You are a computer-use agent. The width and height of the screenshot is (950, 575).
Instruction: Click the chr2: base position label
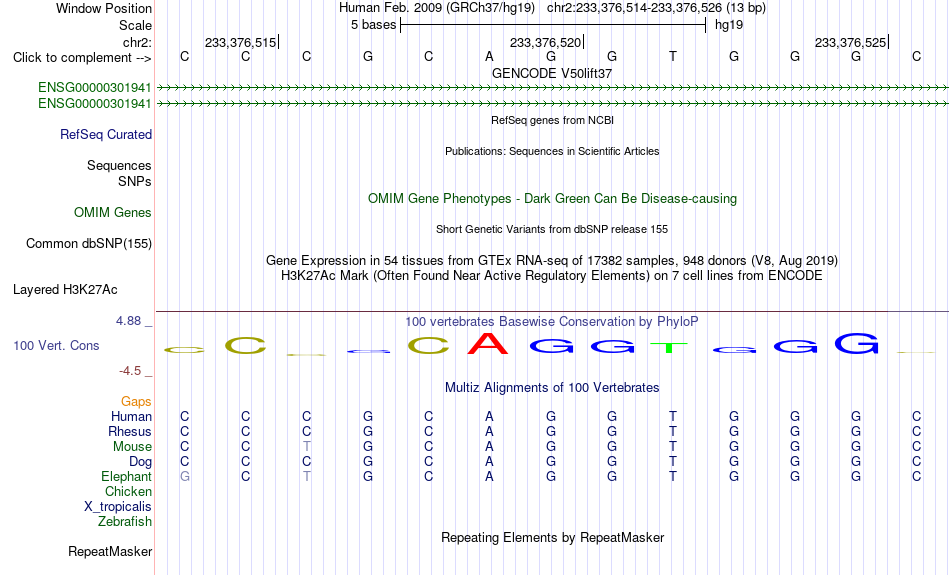click(x=137, y=42)
